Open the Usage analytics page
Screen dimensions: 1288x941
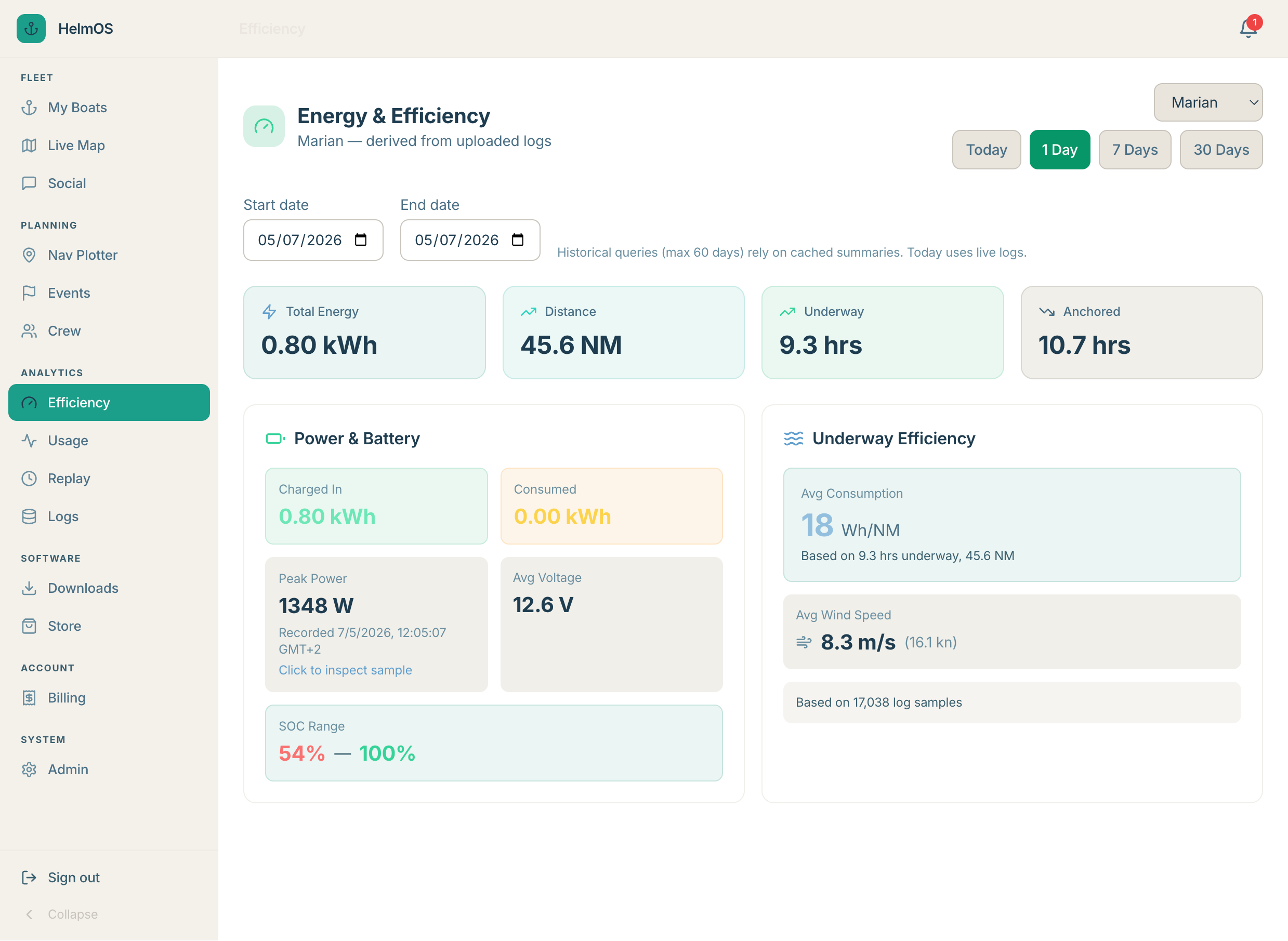pos(109,440)
